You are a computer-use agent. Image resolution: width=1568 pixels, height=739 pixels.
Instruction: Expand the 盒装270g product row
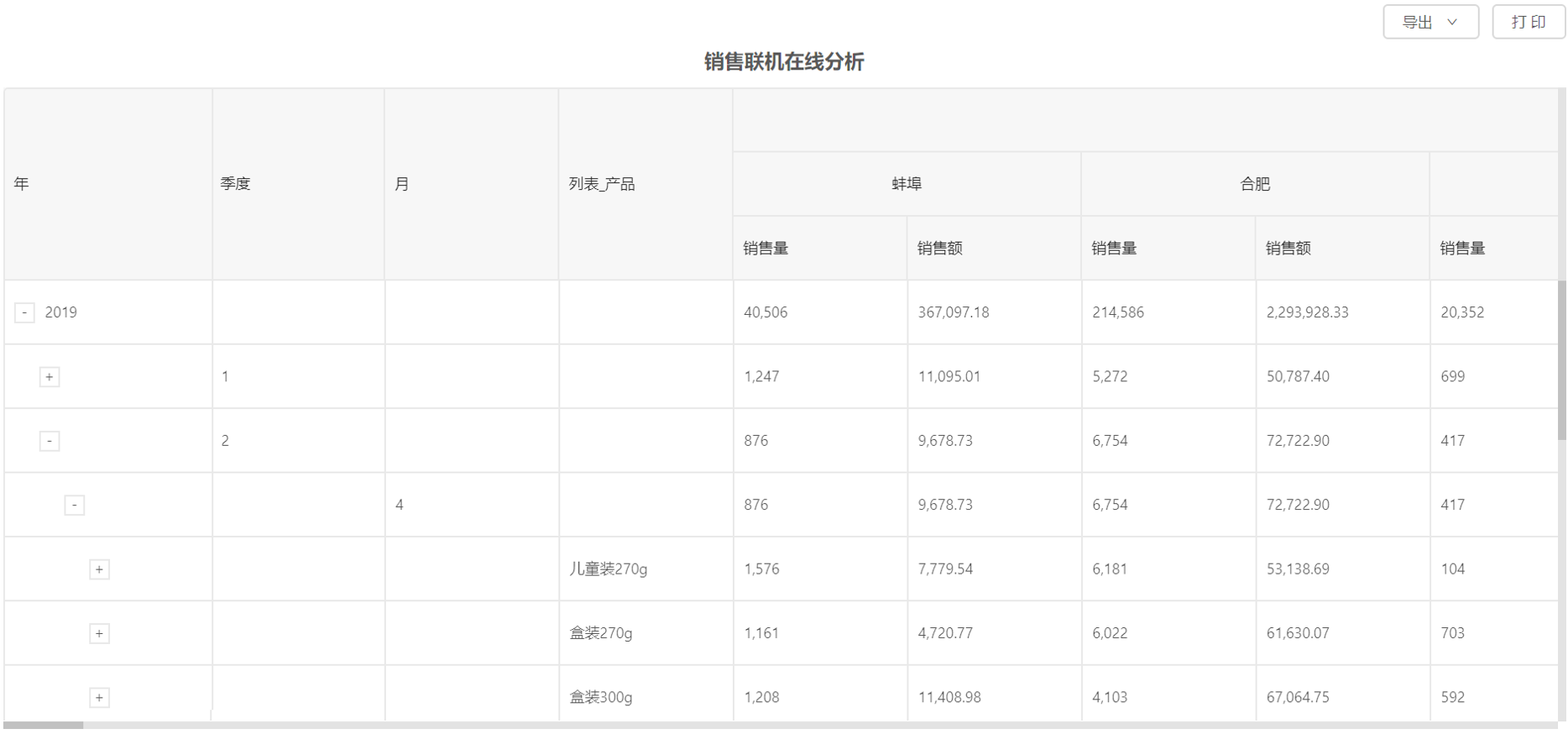point(99,634)
